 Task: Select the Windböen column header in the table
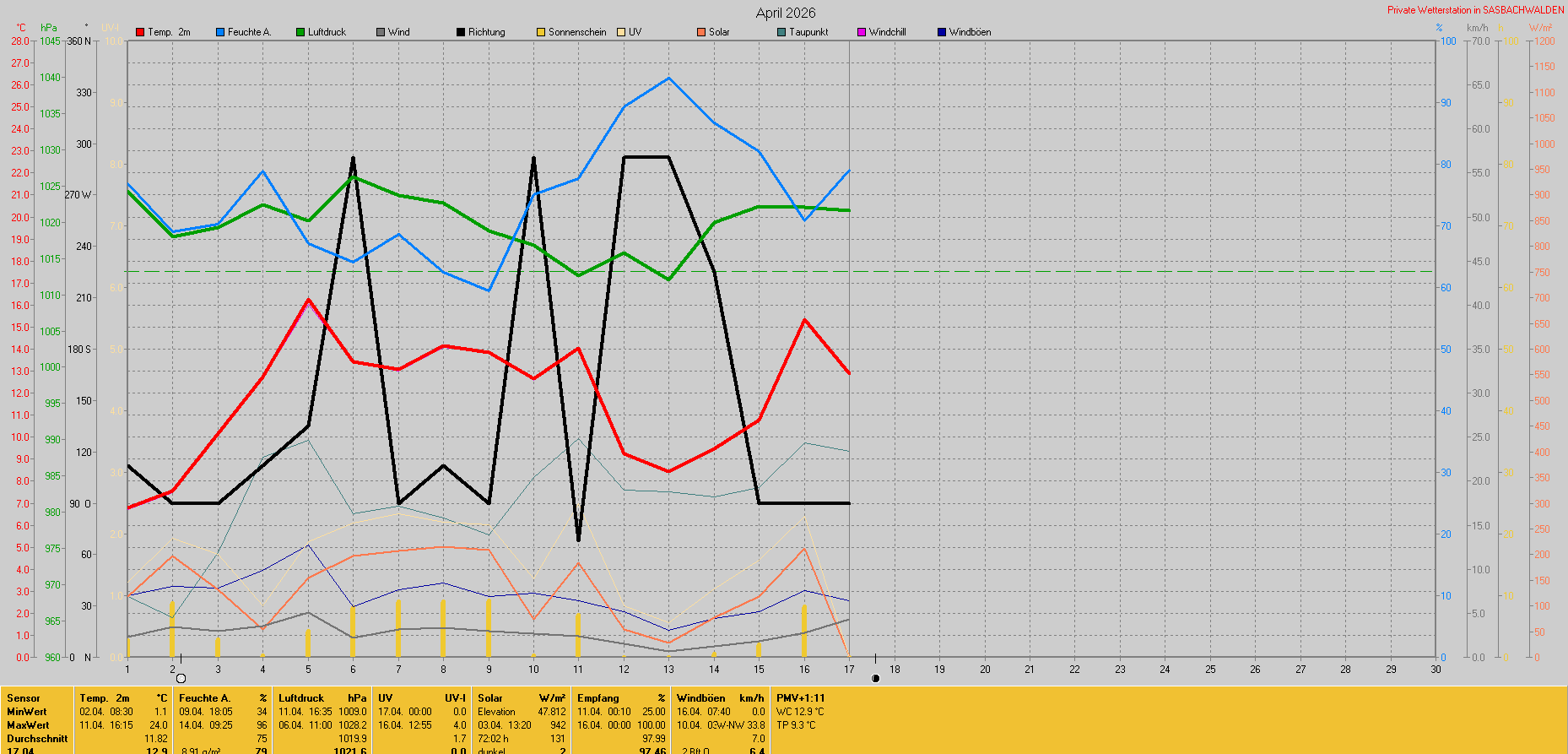(700, 698)
